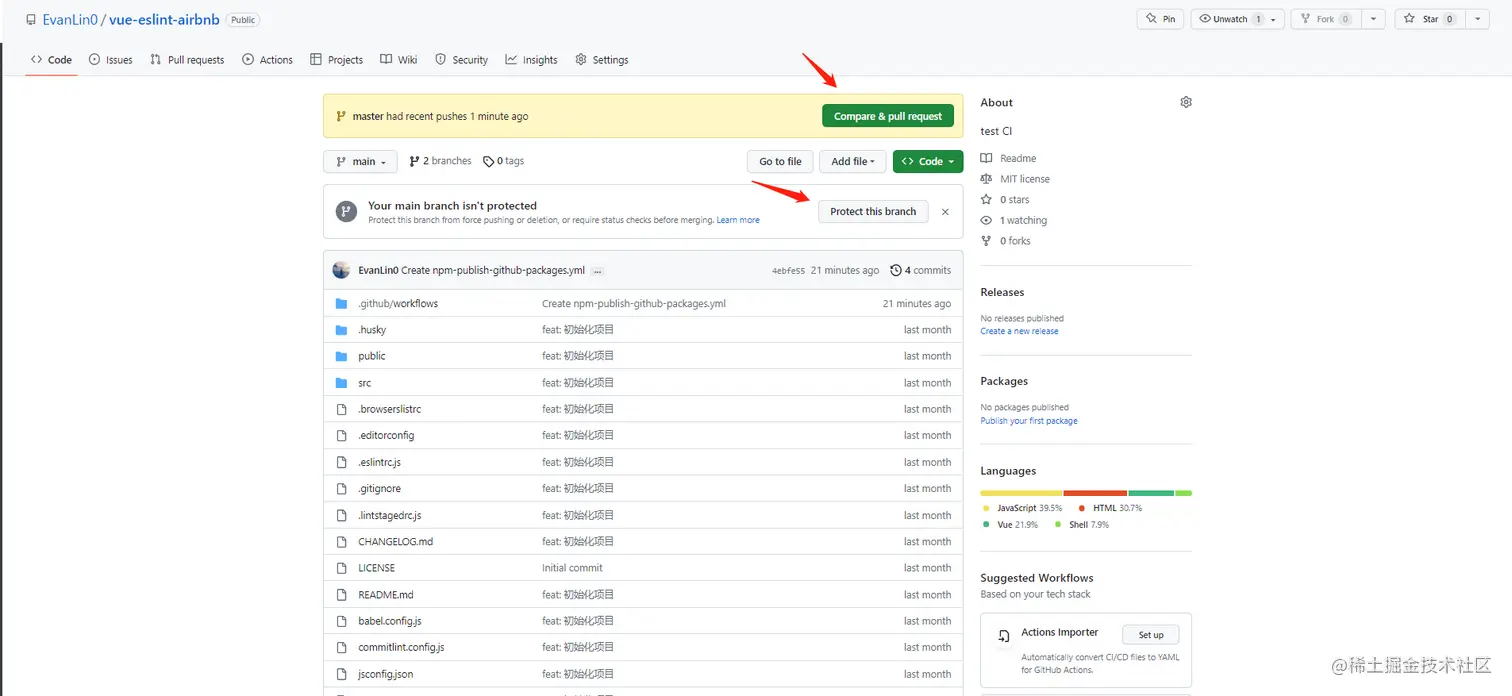Screen dimensions: 1512x696
Task: View the 0 tags link
Action: tap(503, 161)
